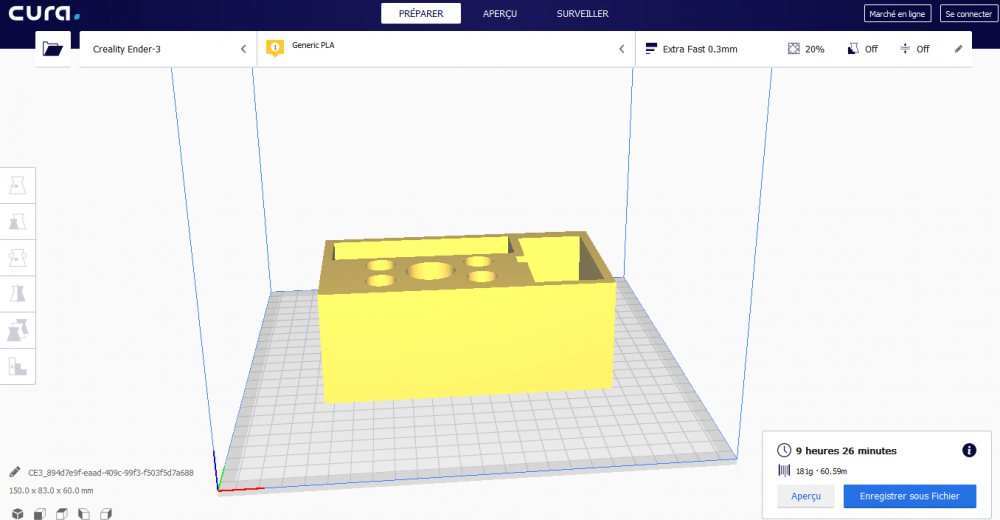This screenshot has height=520, width=1000.
Task: Select the Support Blocker tool
Action: (x=17, y=367)
